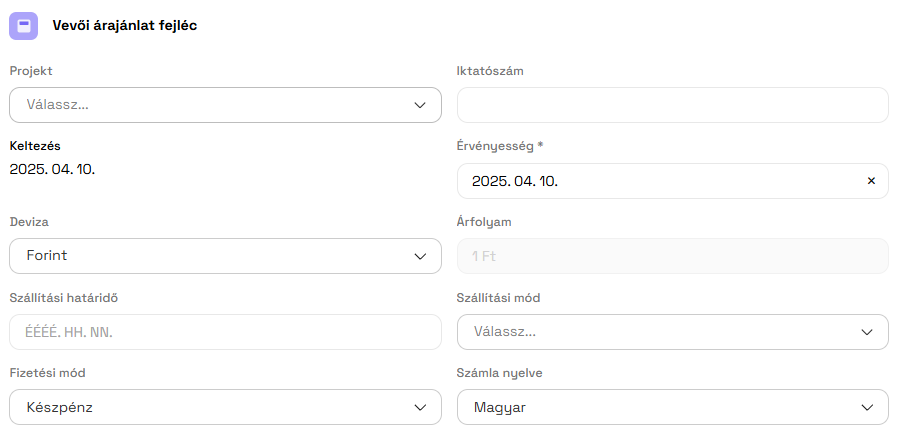Click the chevron arrow in Szállítási mód

pyautogui.click(x=867, y=332)
